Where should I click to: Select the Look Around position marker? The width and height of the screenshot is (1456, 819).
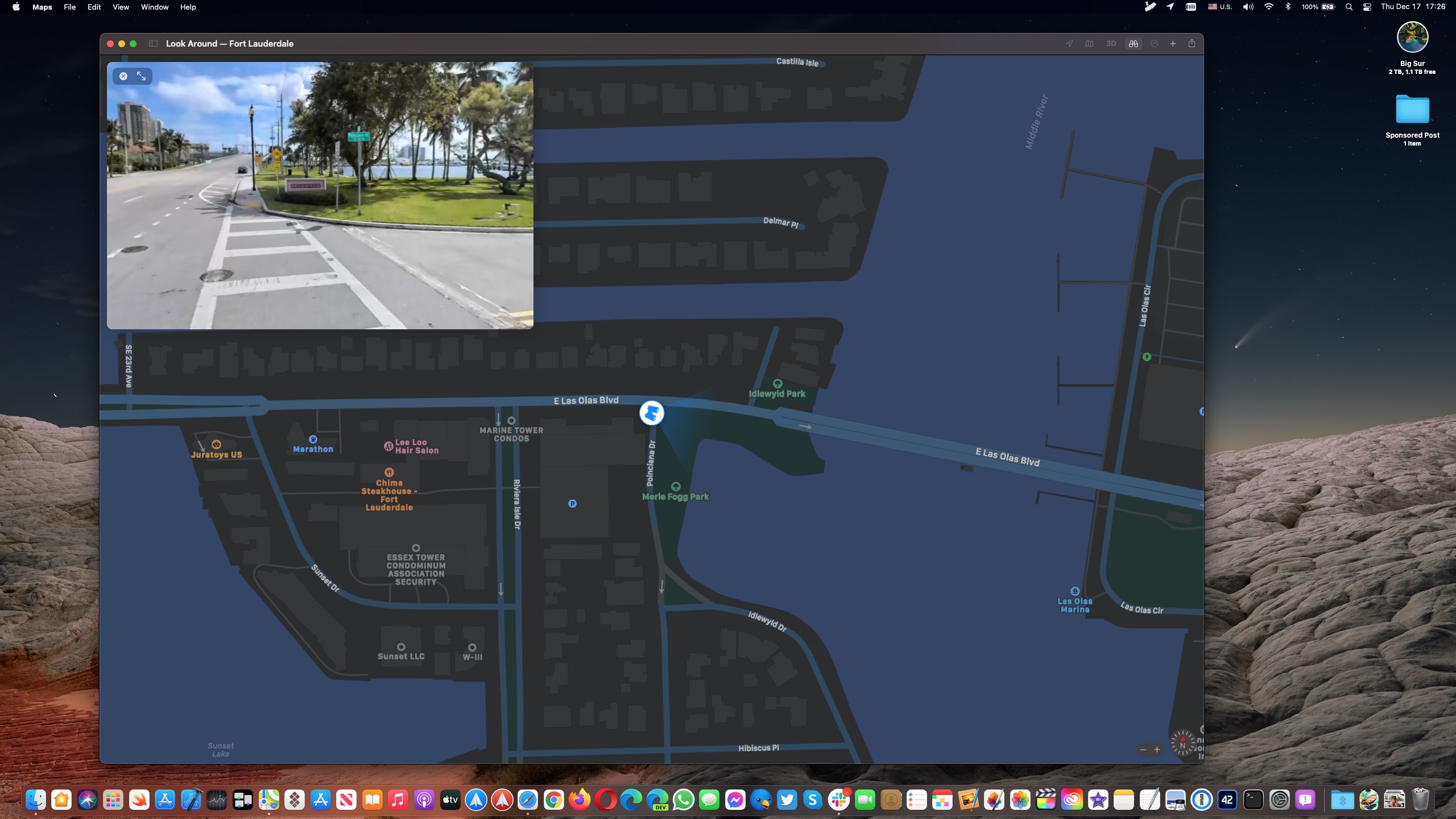point(652,413)
